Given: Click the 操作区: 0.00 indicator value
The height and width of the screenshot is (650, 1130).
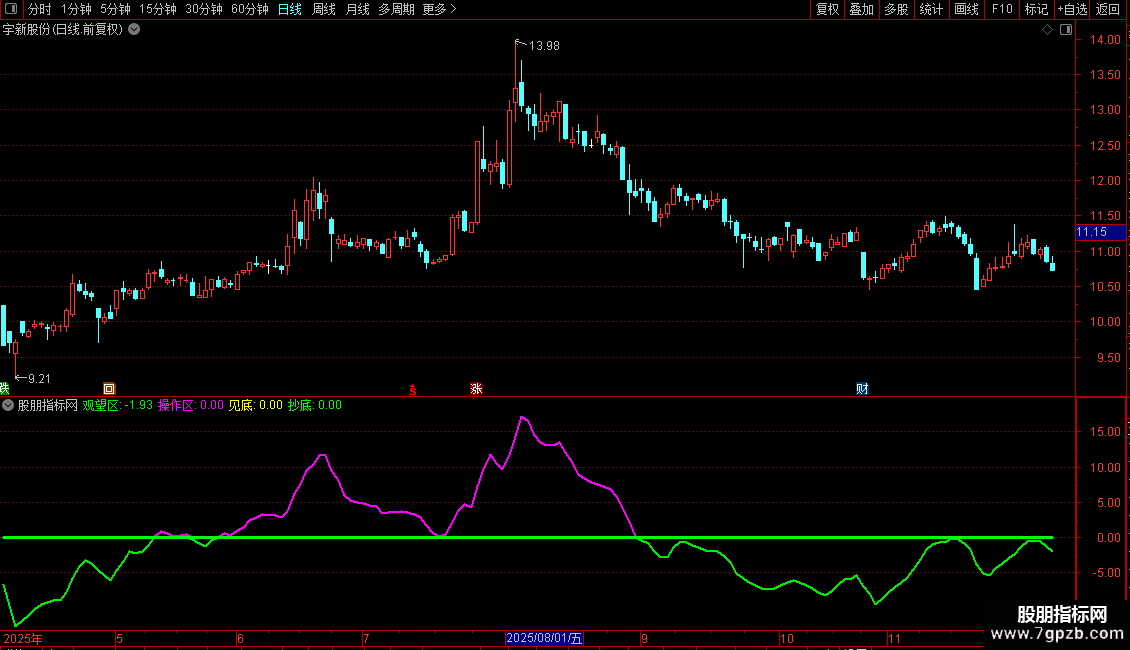Looking at the screenshot, I should click(x=191, y=405).
